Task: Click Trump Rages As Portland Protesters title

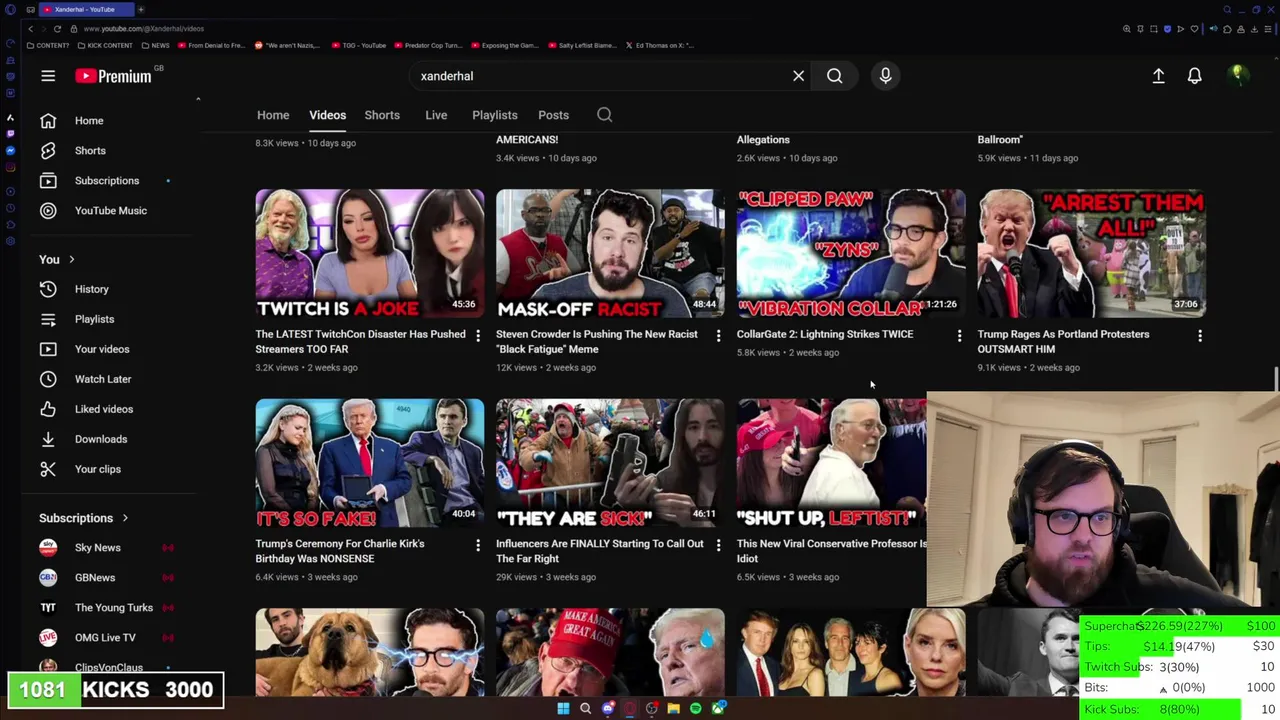Action: [x=1063, y=341]
